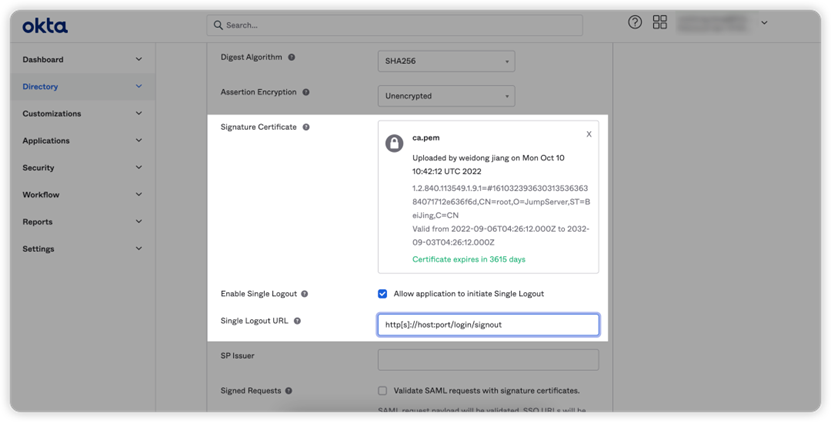Click the Okta logo
The image size is (831, 422).
pos(45,25)
